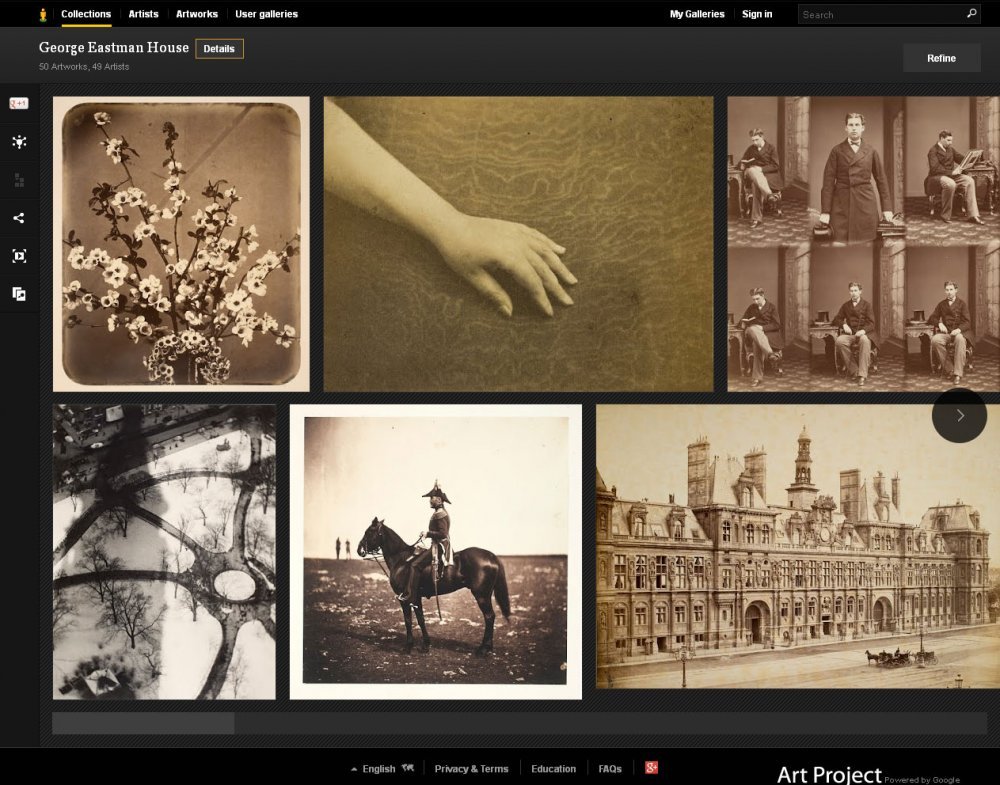The width and height of the screenshot is (1000, 785).
Task: Open the Privacy & Terms link
Action: (x=471, y=768)
